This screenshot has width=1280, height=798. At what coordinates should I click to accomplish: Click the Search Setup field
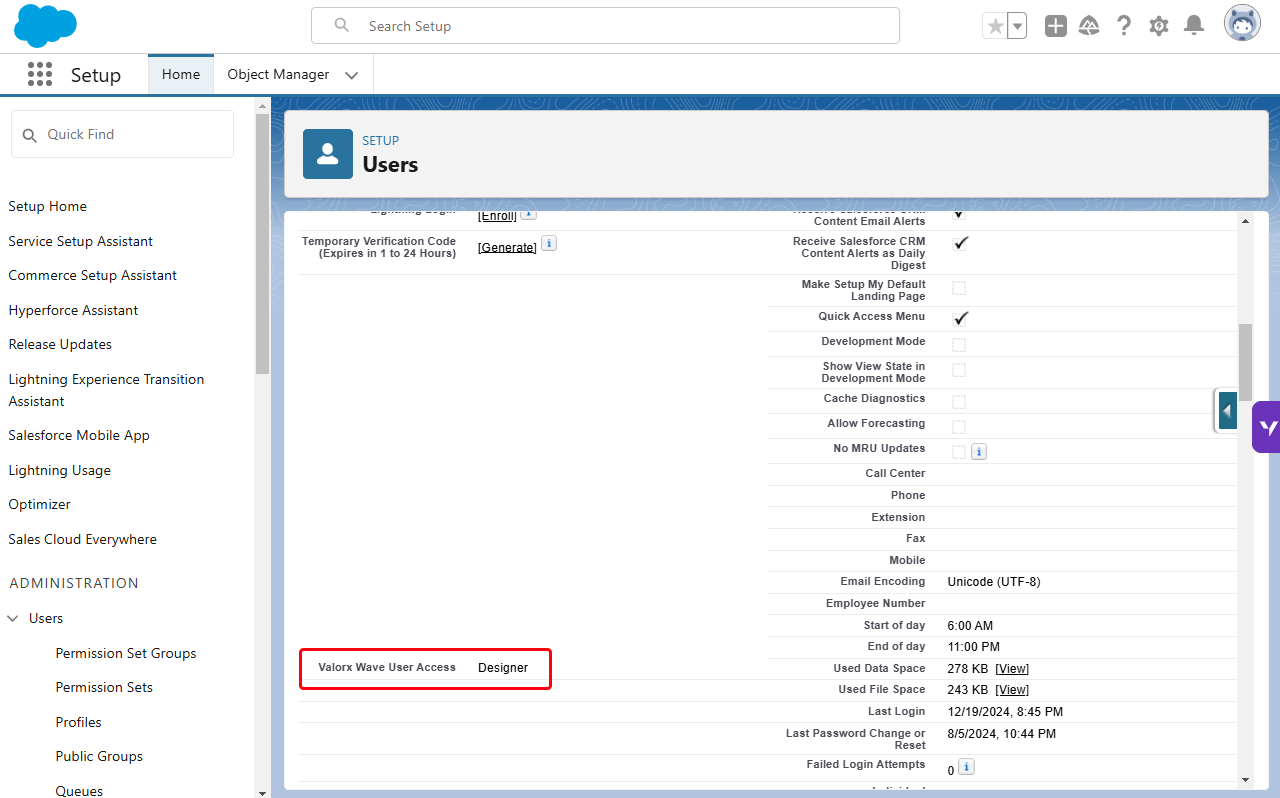(605, 26)
